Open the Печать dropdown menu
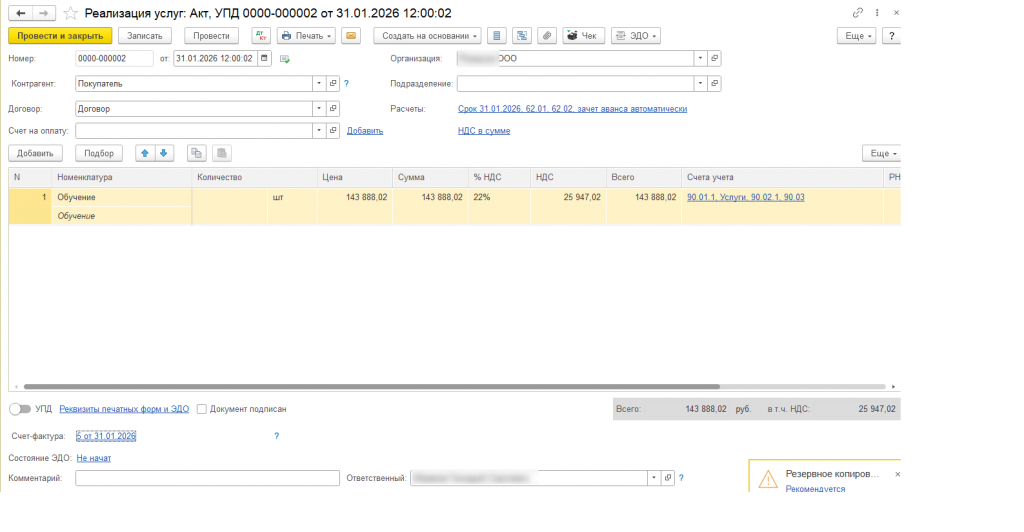This screenshot has width=1024, height=532. pyautogui.click(x=306, y=36)
